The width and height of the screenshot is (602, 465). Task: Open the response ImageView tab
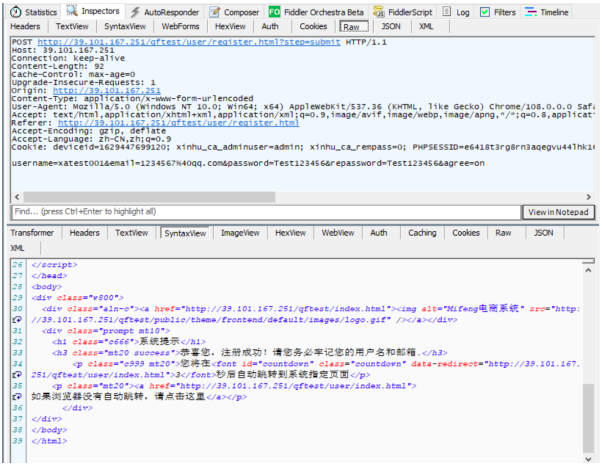[240, 233]
